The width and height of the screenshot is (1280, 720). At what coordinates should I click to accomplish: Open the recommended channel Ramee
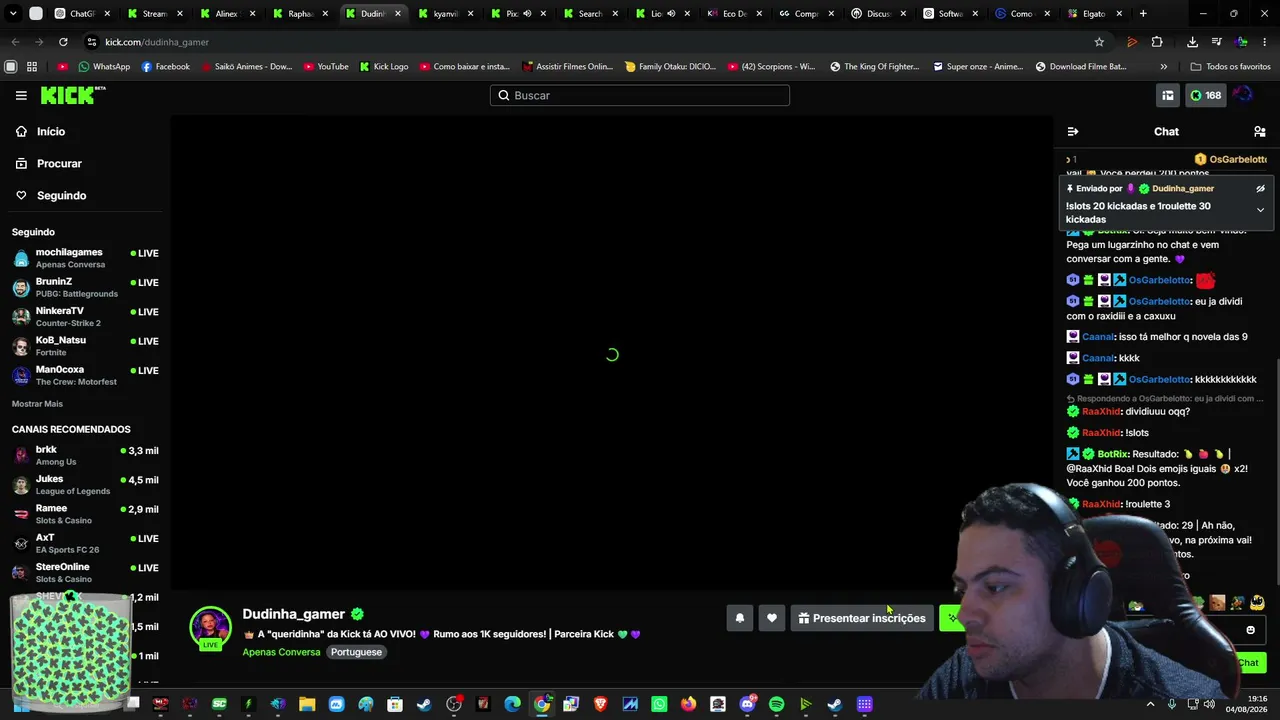(85, 514)
